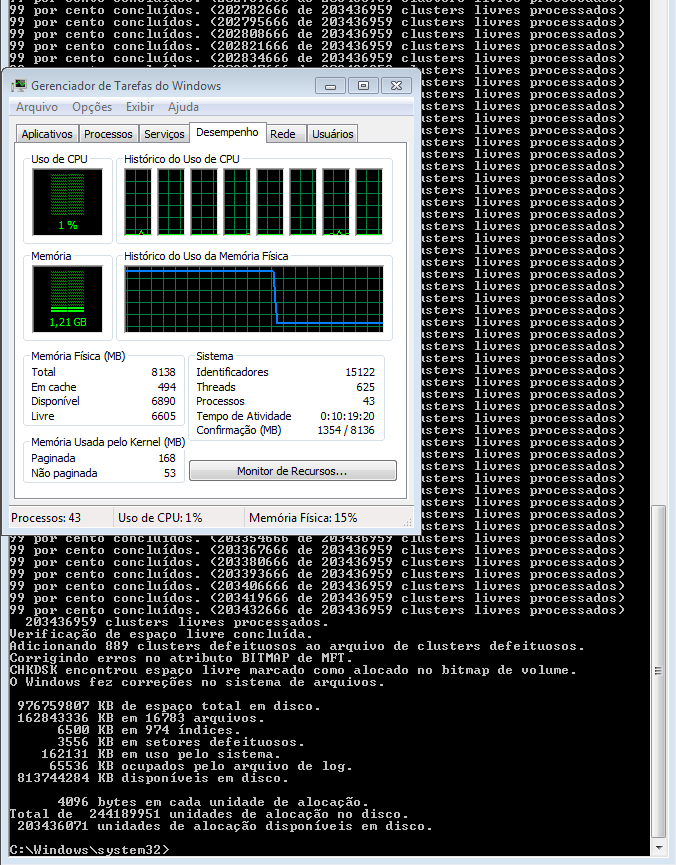Click the Task Manager resize grip
The height and width of the screenshot is (865, 676).
click(408, 521)
